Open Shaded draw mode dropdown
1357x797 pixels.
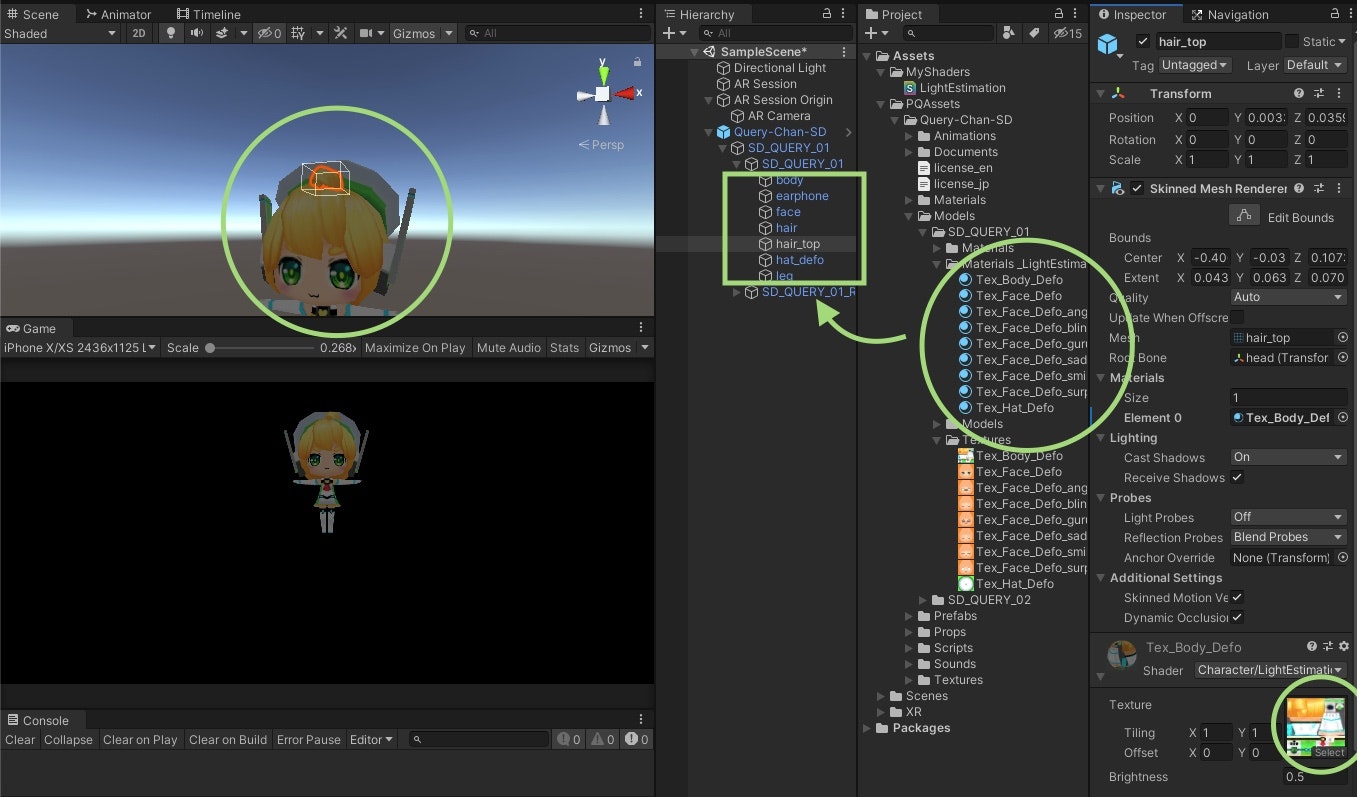[x=60, y=33]
